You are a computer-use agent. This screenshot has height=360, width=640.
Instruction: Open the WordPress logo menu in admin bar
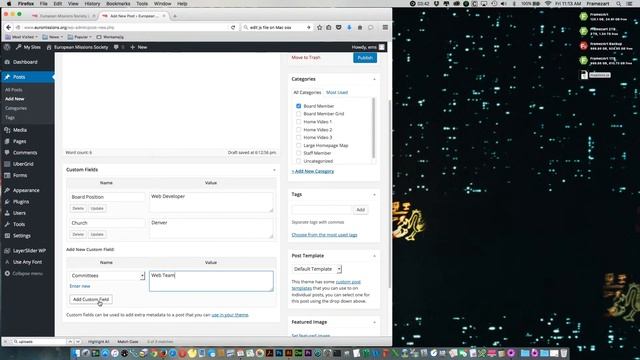point(7,47)
